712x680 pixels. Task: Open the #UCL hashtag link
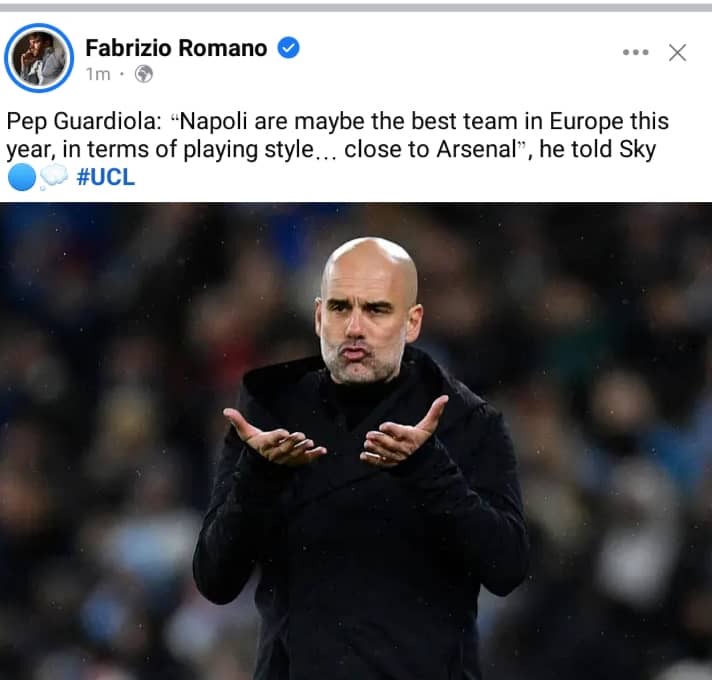106,177
